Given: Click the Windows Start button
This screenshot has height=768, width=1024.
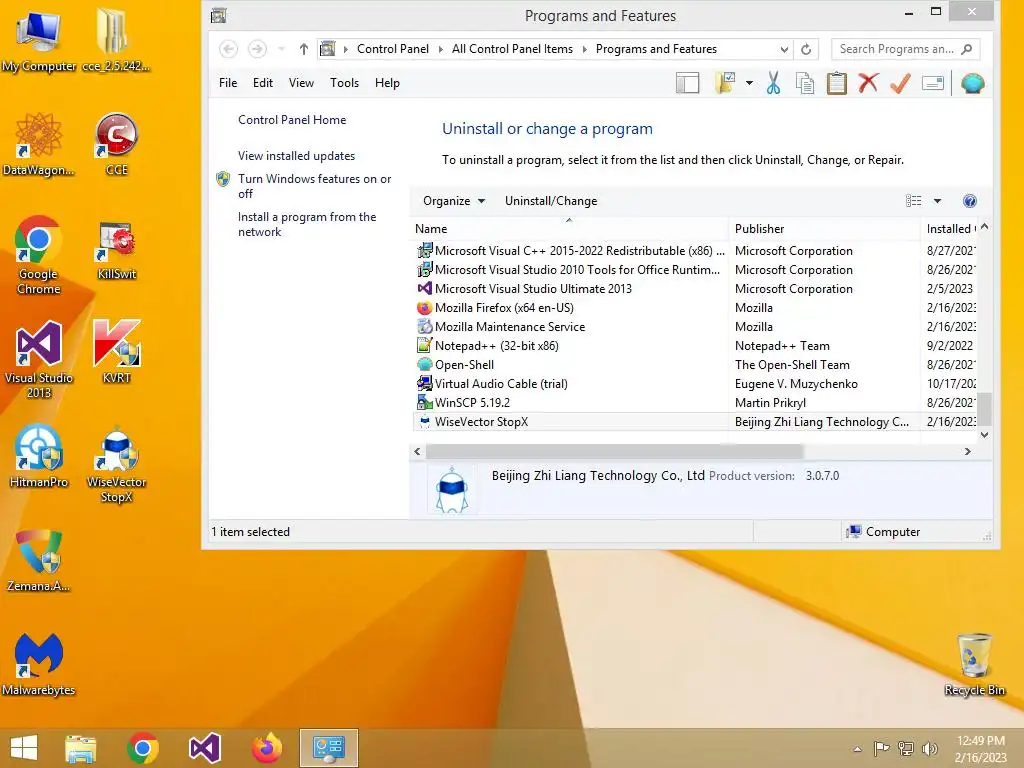Looking at the screenshot, I should point(24,748).
